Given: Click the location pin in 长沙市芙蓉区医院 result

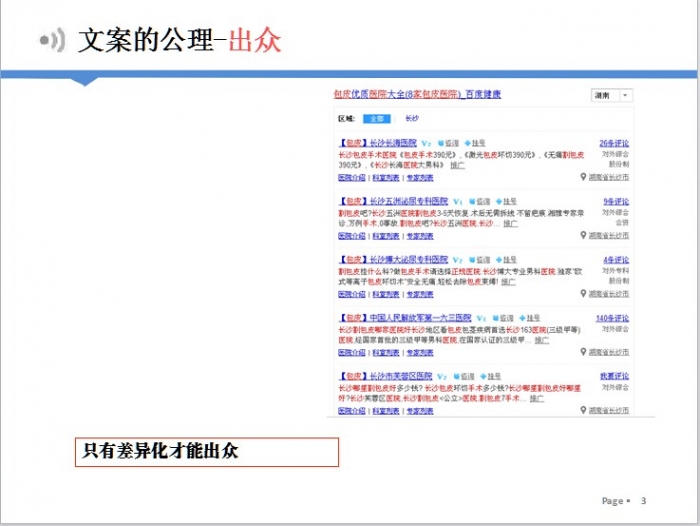Looking at the screenshot, I should coord(584,410).
